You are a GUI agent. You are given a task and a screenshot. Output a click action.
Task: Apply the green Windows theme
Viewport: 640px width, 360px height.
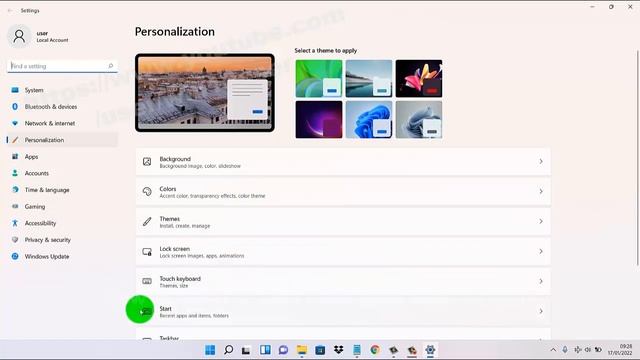click(x=319, y=78)
